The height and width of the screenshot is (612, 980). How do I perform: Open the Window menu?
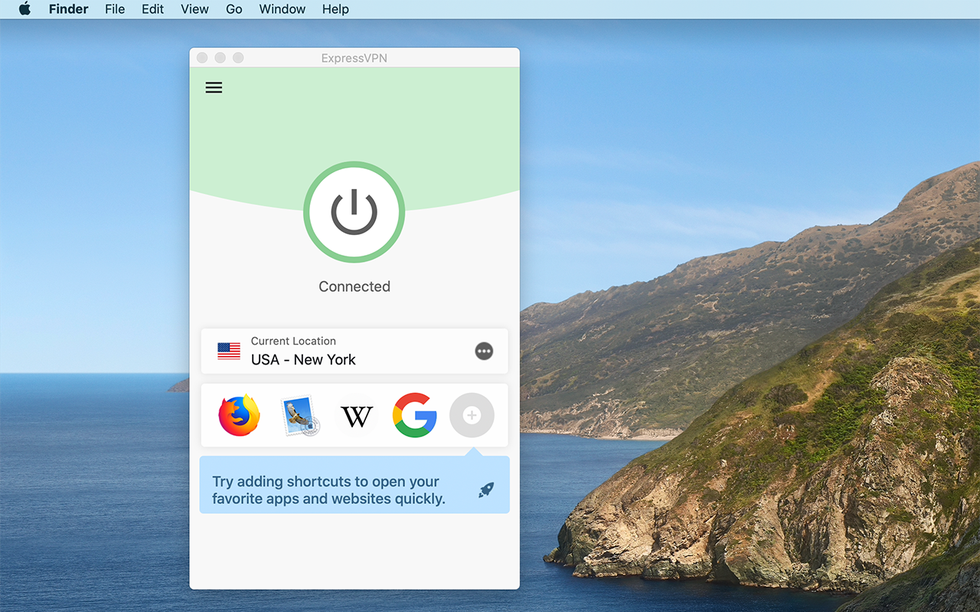pos(281,9)
